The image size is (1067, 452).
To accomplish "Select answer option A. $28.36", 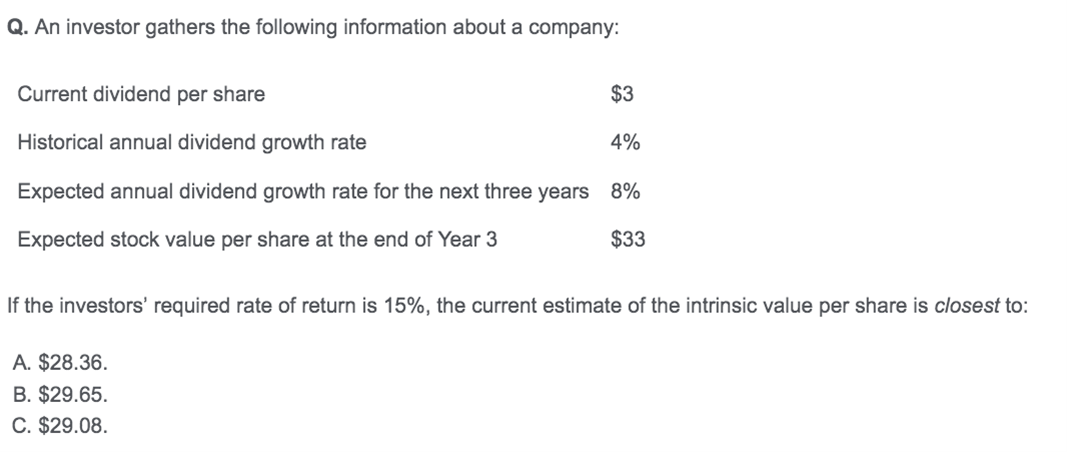I will pos(60,364).
